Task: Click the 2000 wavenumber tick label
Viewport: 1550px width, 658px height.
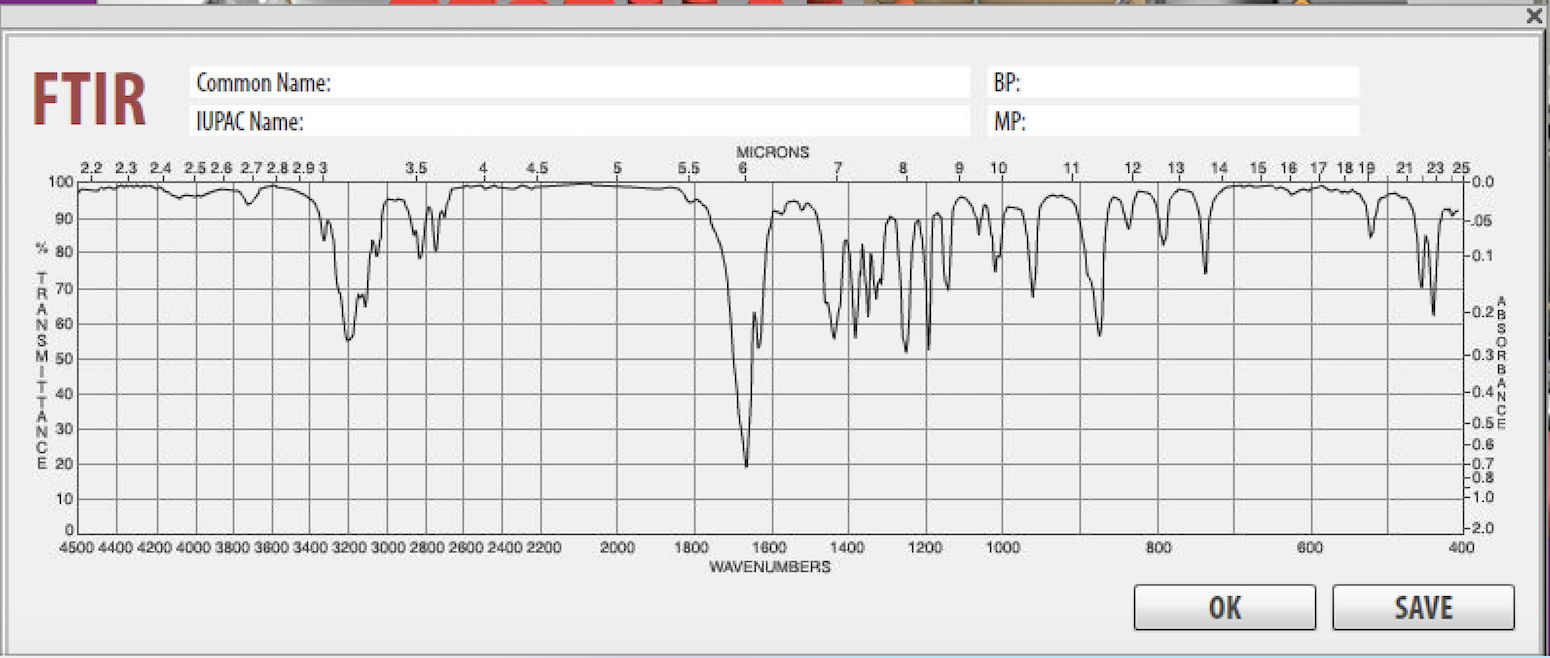Action: click(x=617, y=548)
